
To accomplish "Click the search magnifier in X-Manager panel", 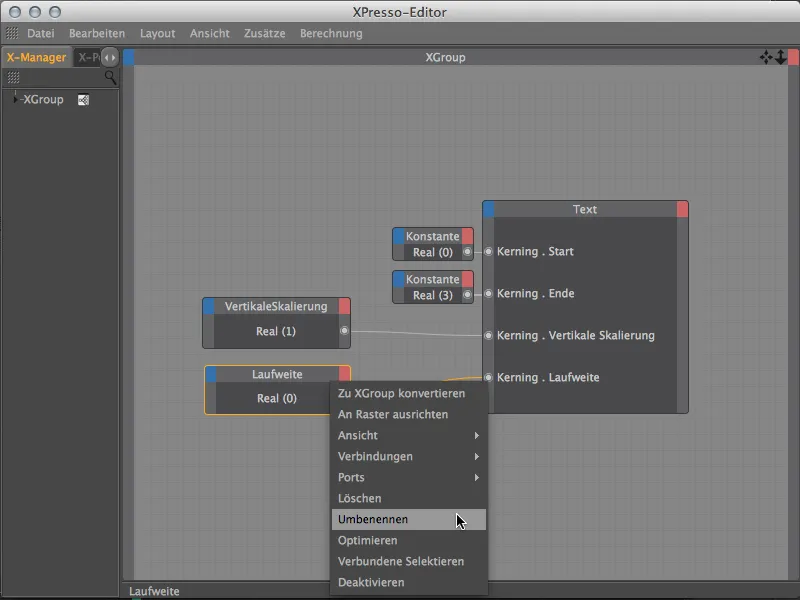I will (x=110, y=78).
